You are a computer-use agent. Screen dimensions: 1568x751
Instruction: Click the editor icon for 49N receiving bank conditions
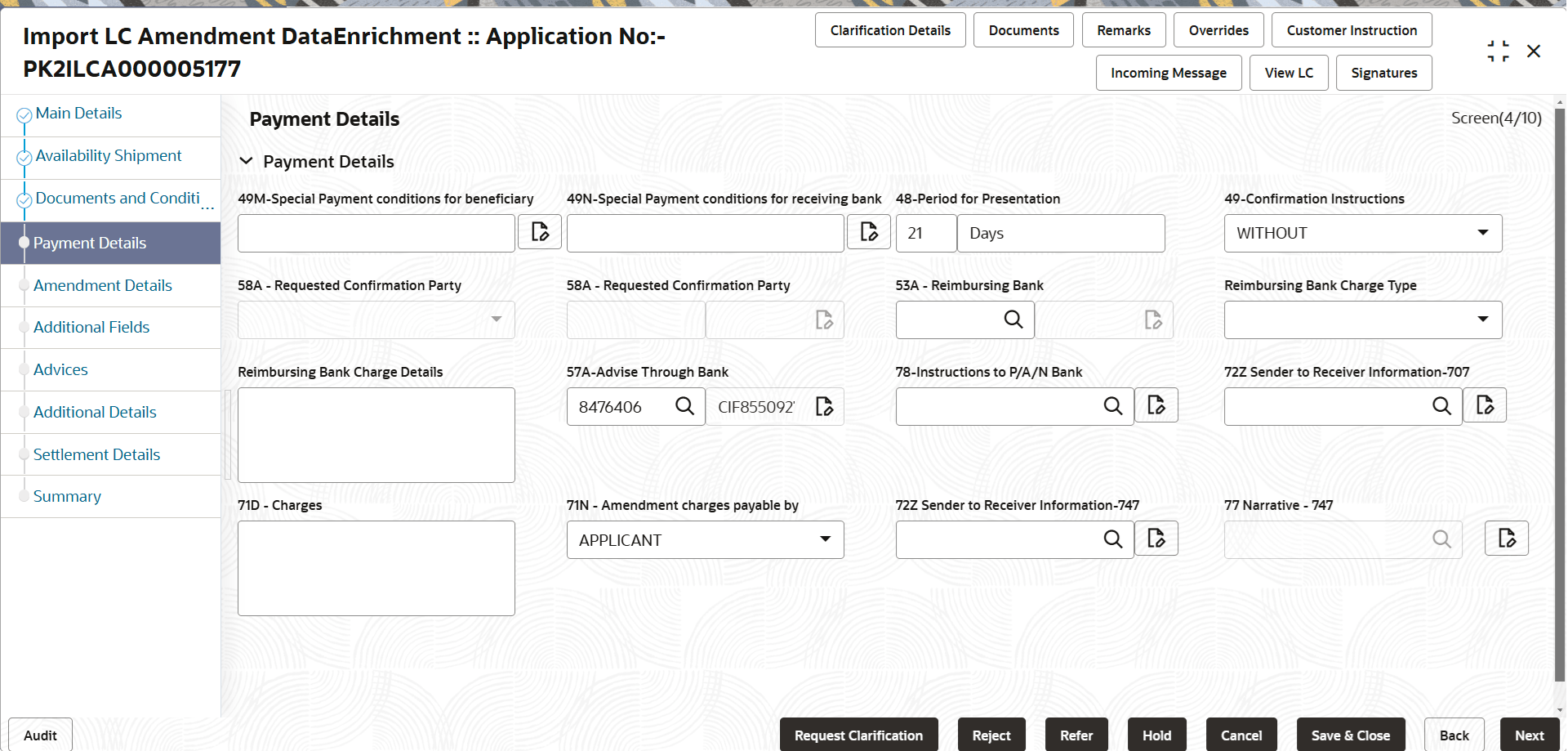point(868,232)
